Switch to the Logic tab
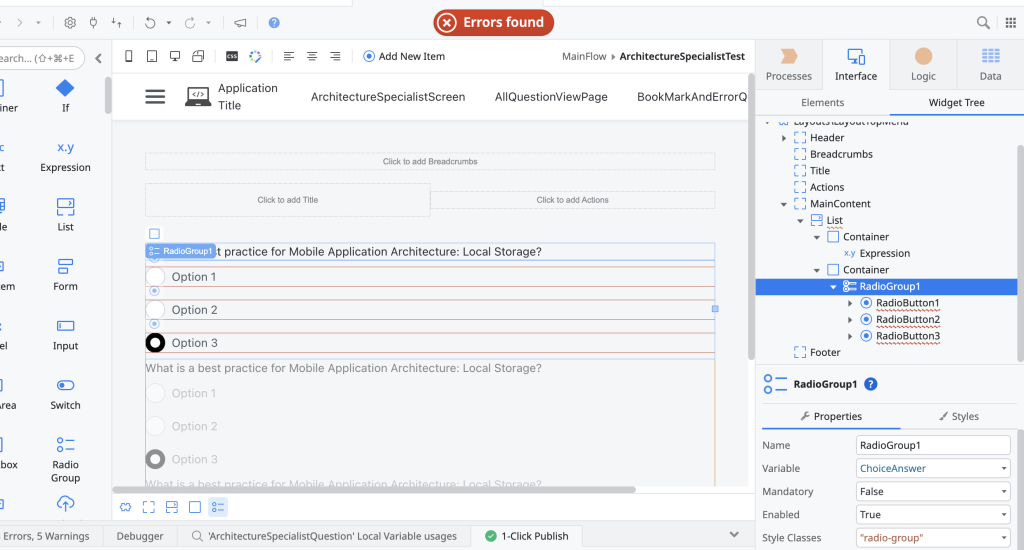The width and height of the screenshot is (1024, 550). pyautogui.click(x=923, y=65)
